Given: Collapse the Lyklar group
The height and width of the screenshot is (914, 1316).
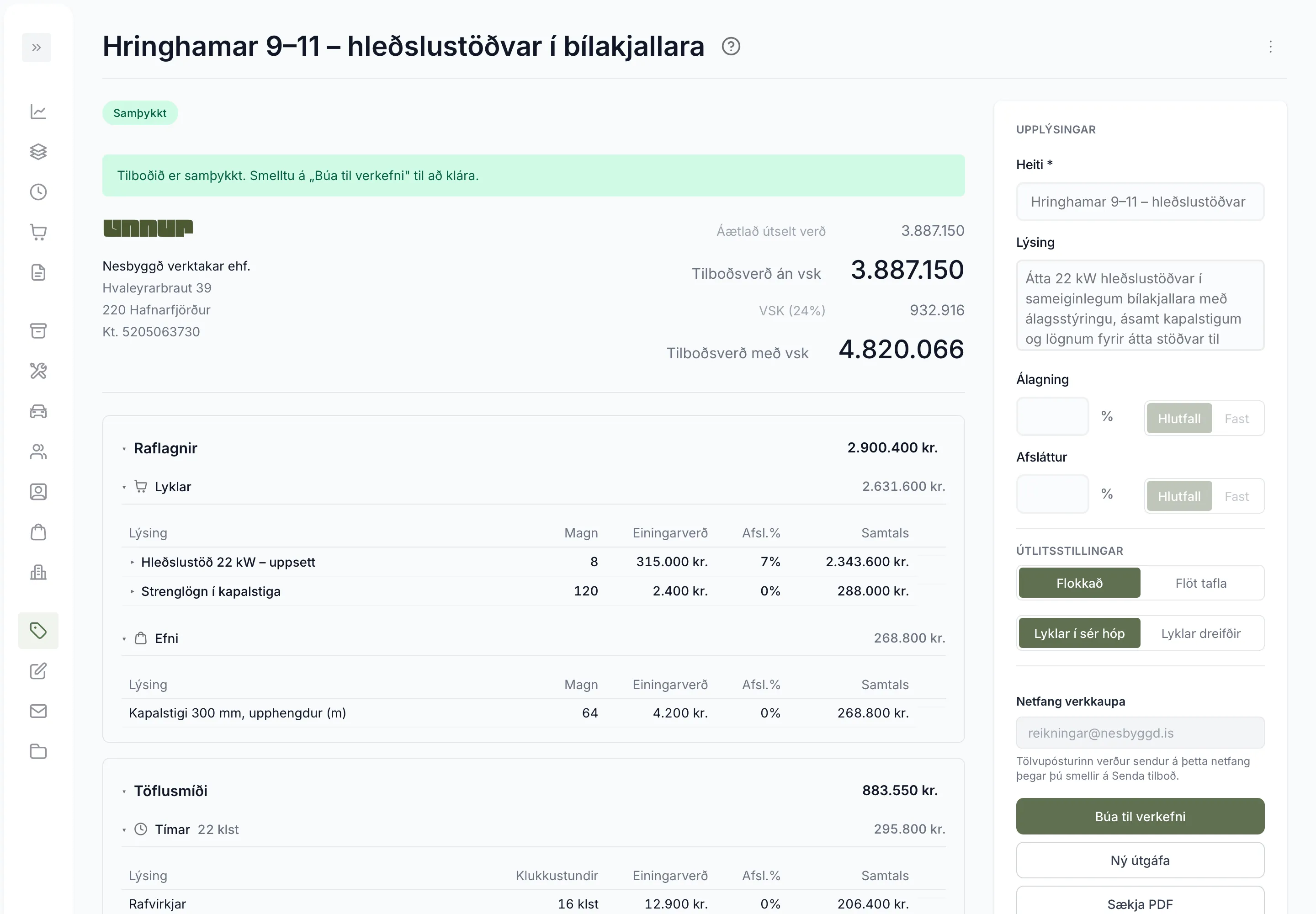Looking at the screenshot, I should 124,487.
